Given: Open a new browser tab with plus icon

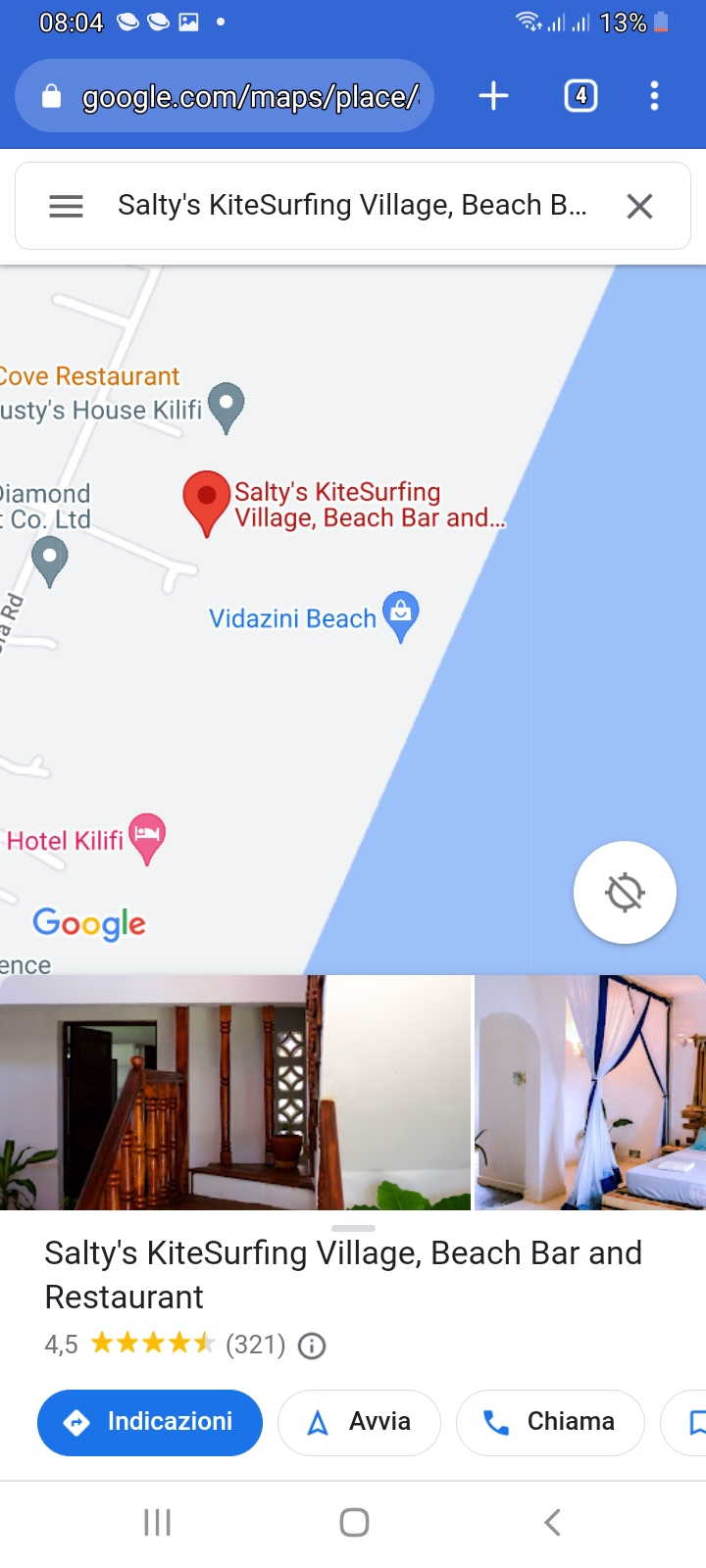Looking at the screenshot, I should point(493,96).
